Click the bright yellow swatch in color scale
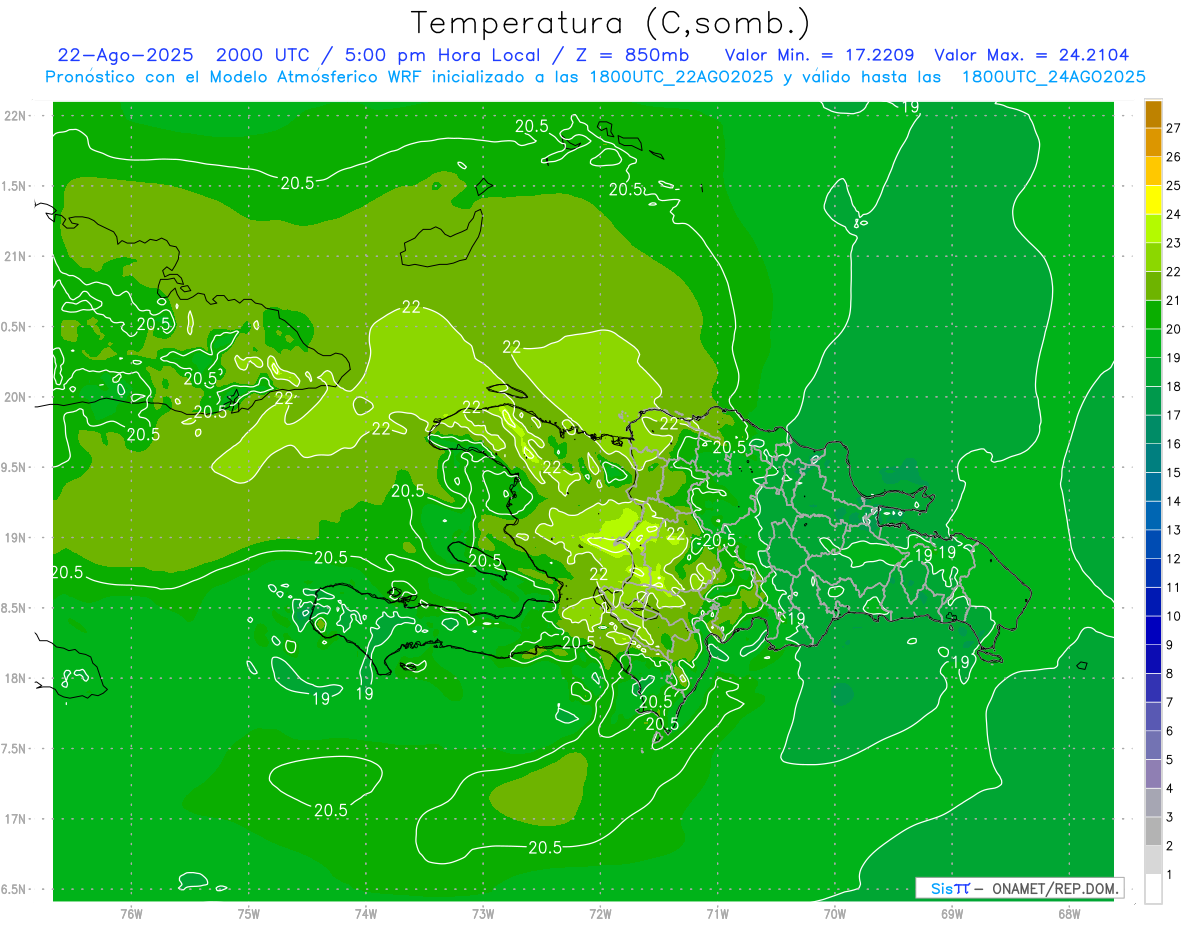This screenshot has height=927, width=1200. (x=1153, y=200)
